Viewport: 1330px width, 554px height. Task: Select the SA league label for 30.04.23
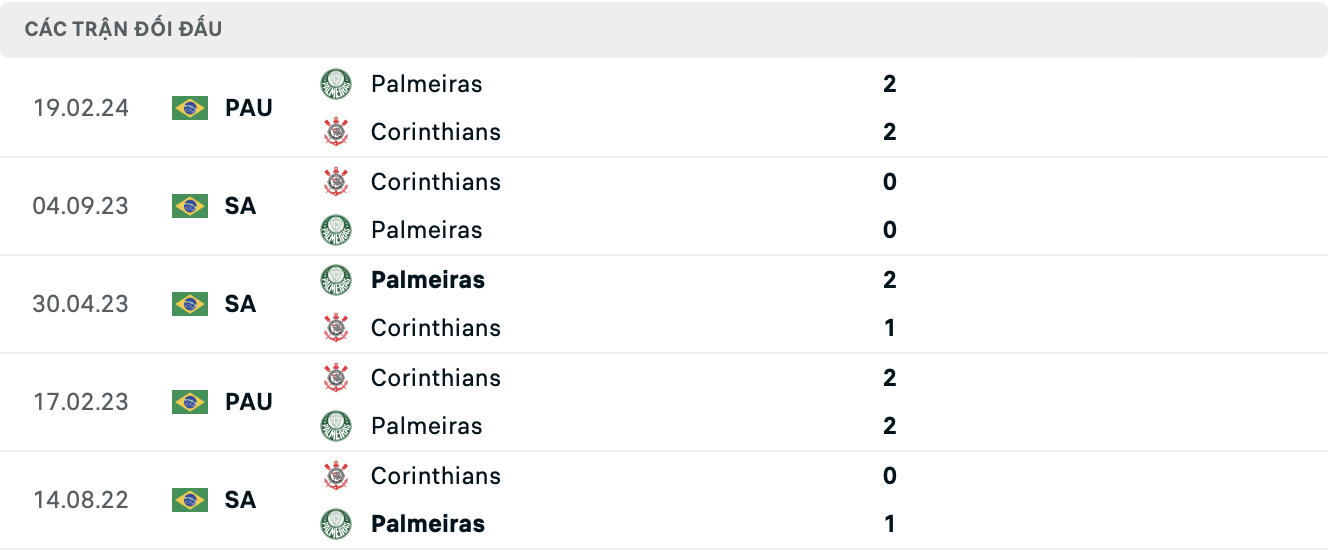coord(241,304)
